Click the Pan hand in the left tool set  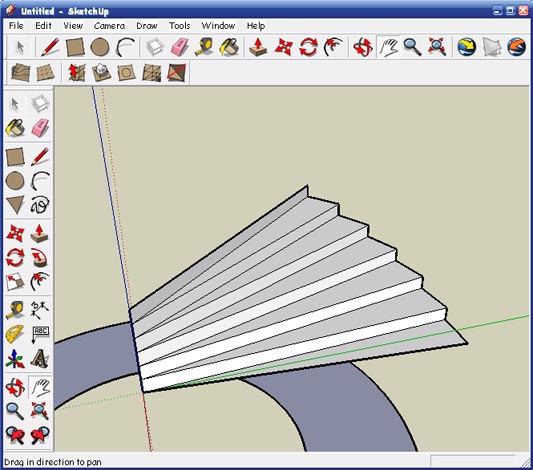(x=40, y=387)
